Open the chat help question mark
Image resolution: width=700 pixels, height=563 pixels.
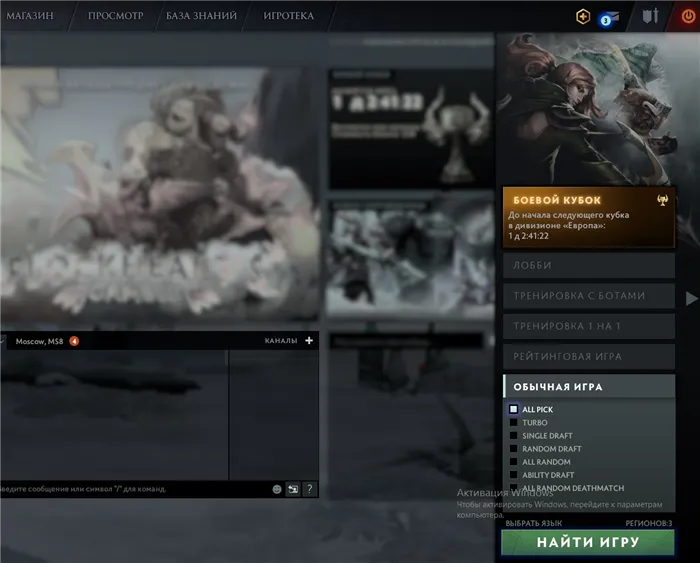click(310, 489)
